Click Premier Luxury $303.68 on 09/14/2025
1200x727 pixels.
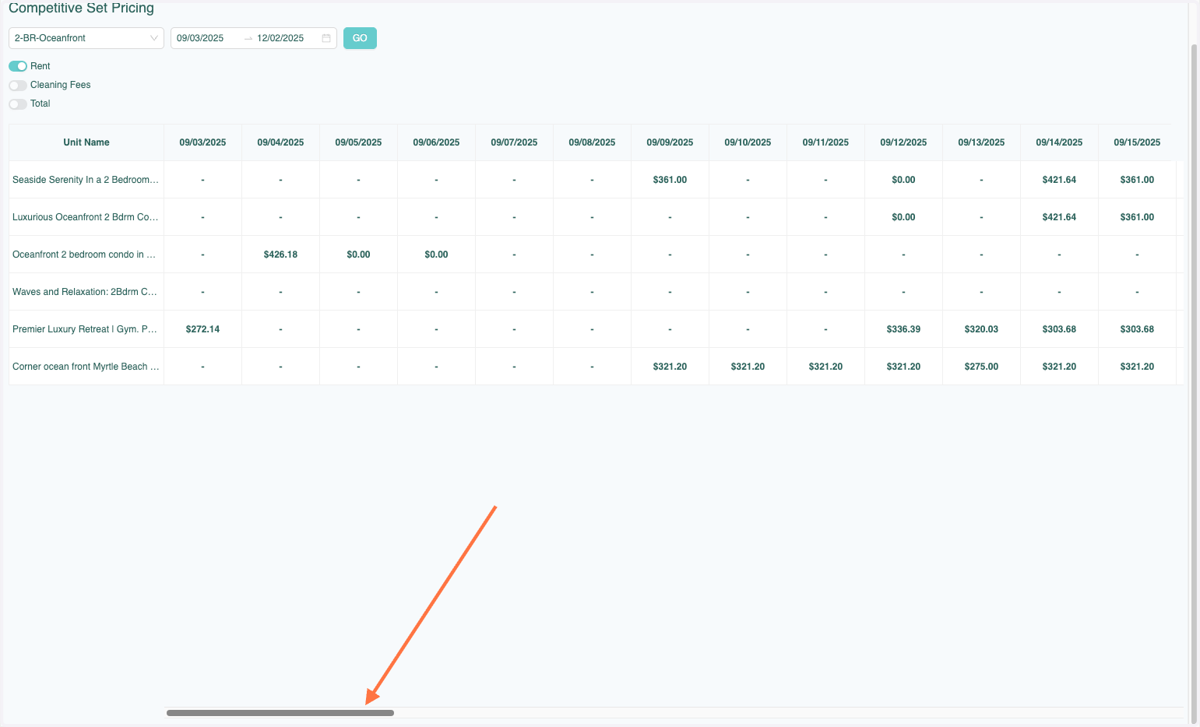tap(1060, 329)
